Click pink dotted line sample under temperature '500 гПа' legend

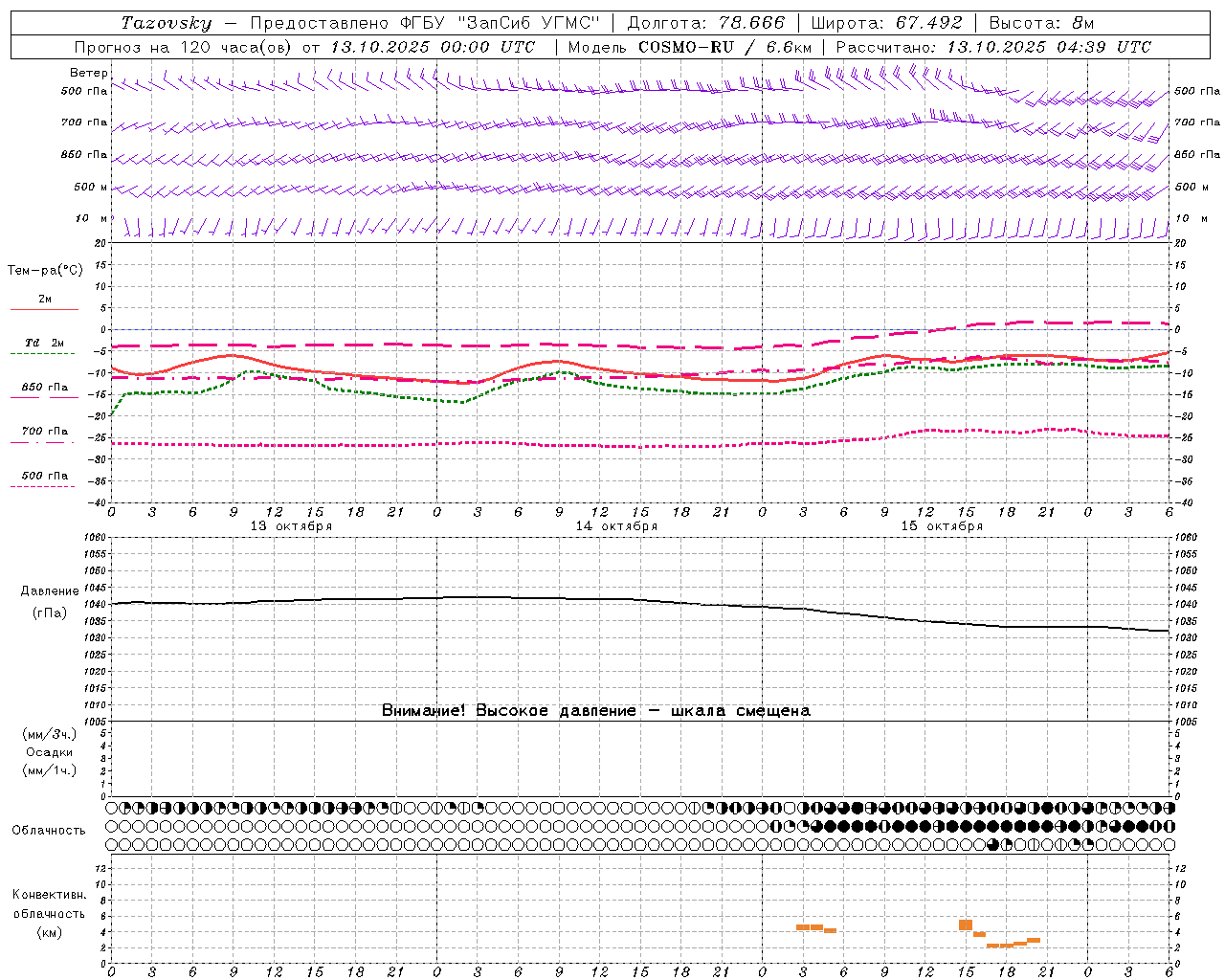point(43,487)
